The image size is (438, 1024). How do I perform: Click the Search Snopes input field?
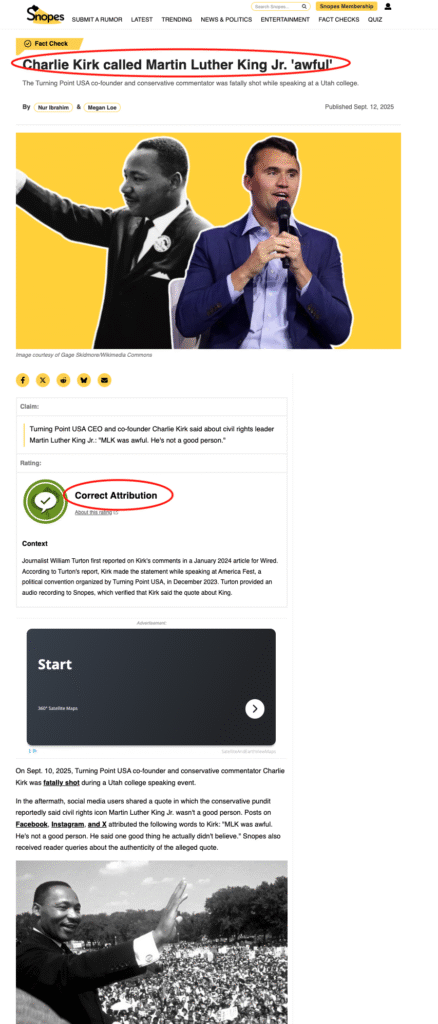tap(276, 7)
